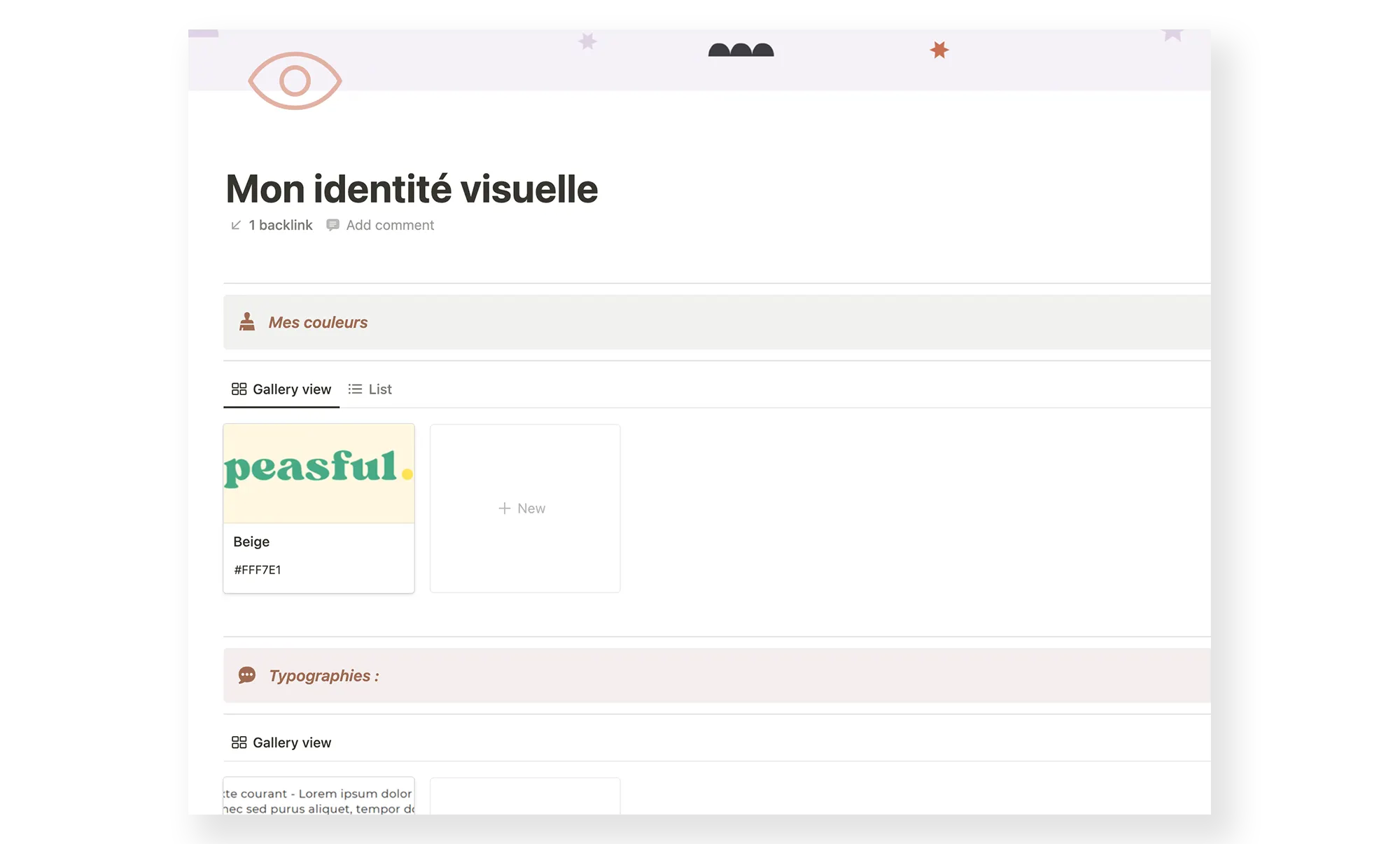Click the eye page icon

coord(295,81)
